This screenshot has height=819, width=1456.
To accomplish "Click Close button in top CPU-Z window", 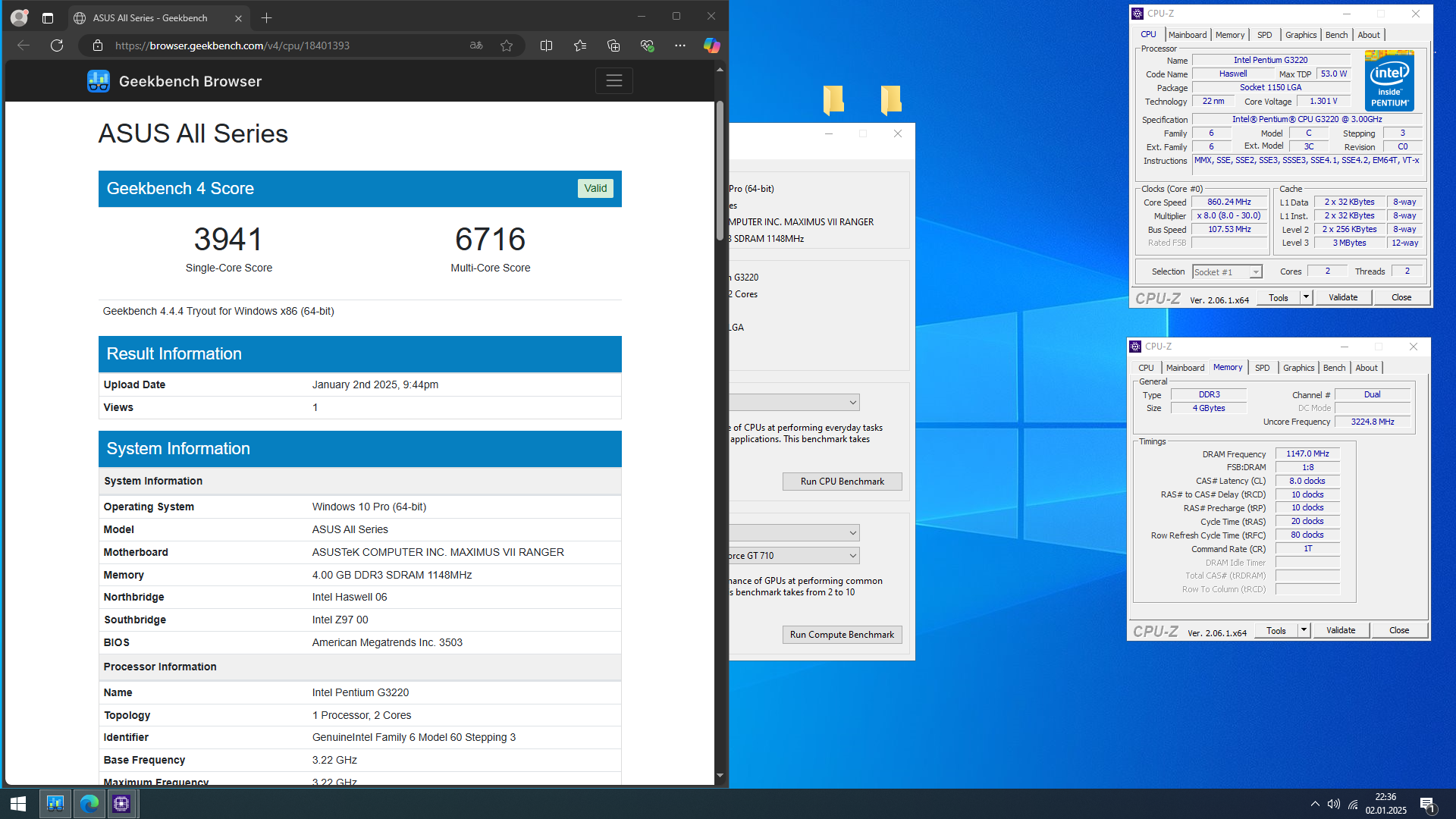I will (x=1401, y=297).
